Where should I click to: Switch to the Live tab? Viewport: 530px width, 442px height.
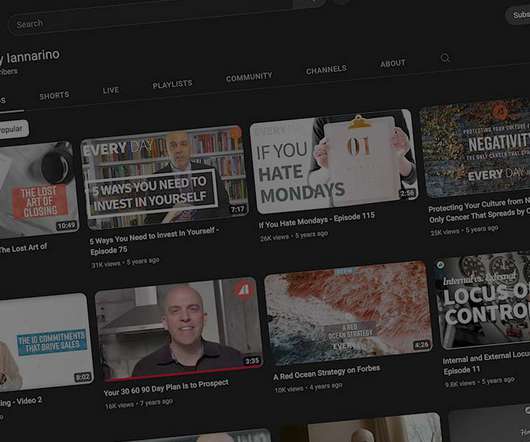[111, 91]
